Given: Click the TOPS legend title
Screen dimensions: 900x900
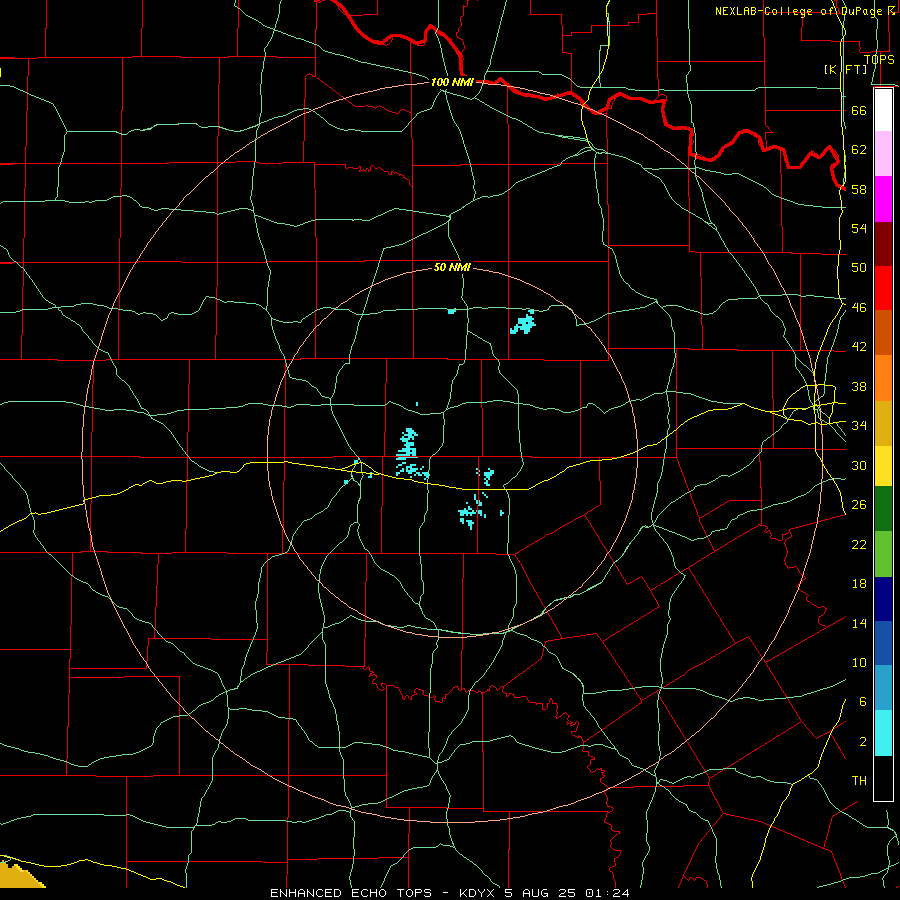Looking at the screenshot, I should tap(879, 59).
